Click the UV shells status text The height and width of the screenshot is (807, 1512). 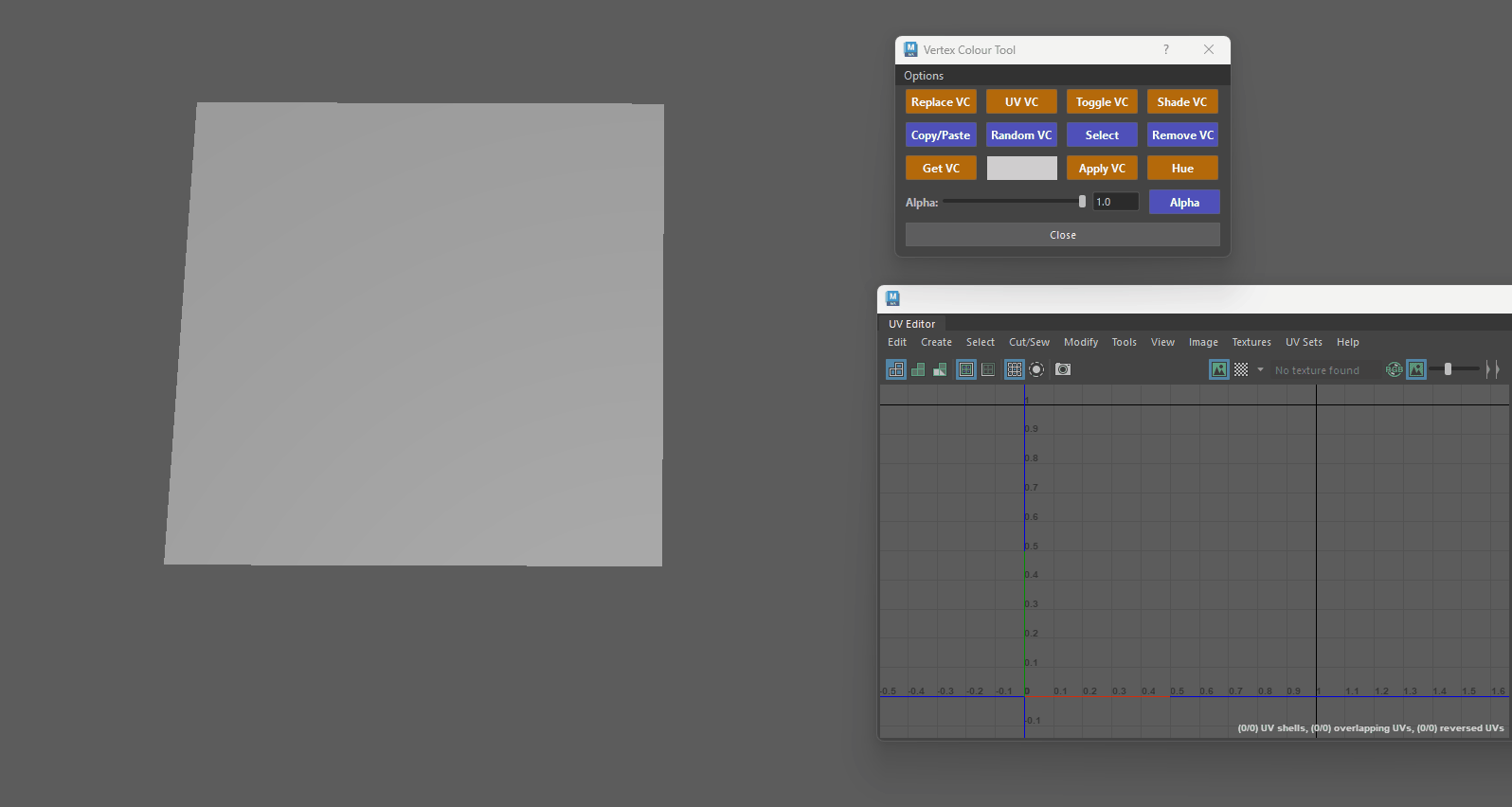(x=1371, y=728)
